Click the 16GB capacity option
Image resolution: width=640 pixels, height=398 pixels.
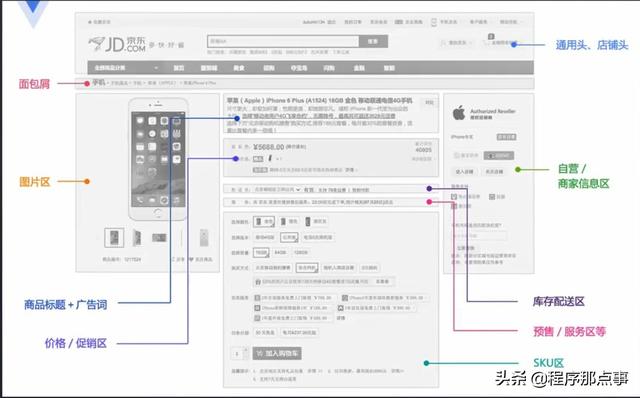point(261,253)
